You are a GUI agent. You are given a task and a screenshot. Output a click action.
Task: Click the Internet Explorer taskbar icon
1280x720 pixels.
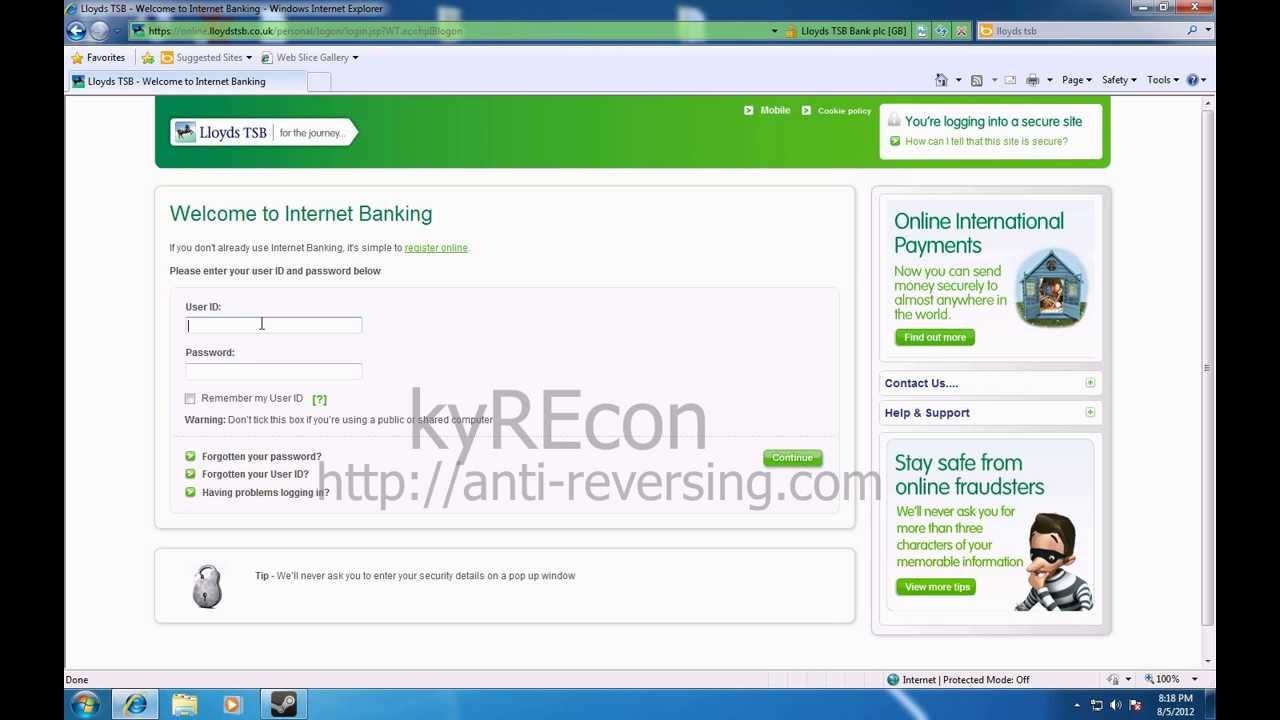(135, 705)
